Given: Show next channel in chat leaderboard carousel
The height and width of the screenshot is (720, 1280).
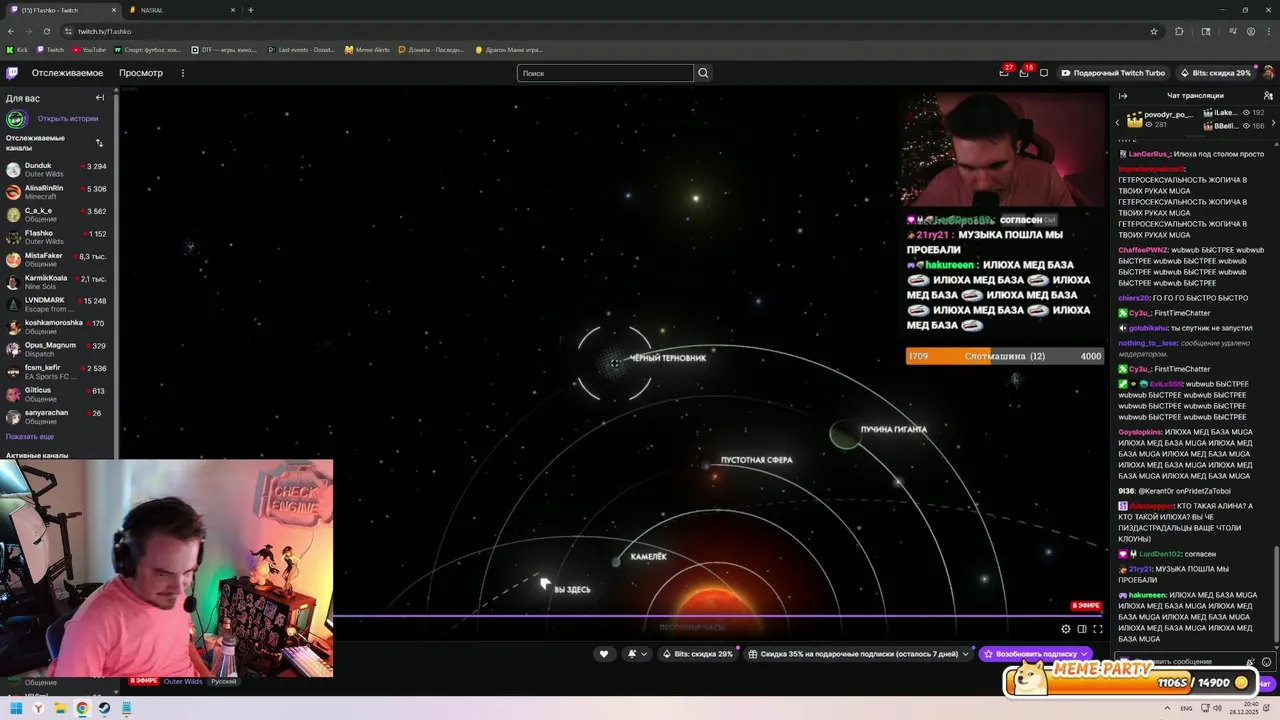Looking at the screenshot, I should pos(1271,121).
